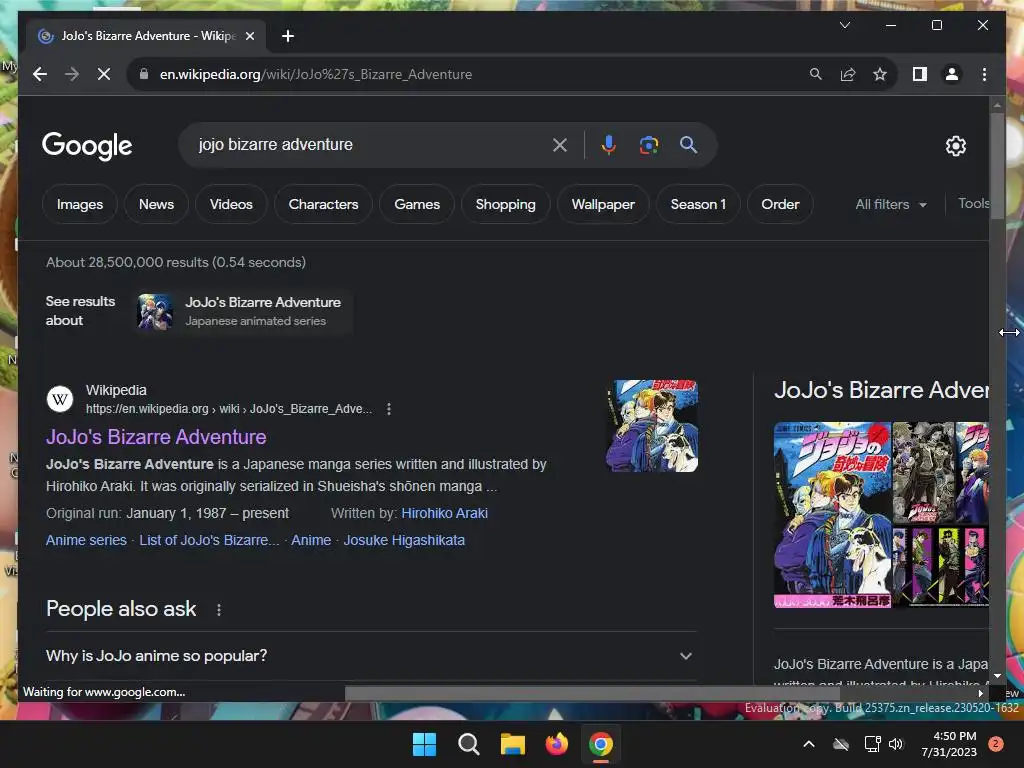The image size is (1024, 768).
Task: Search by image with Google Lens icon
Action: [x=648, y=145]
